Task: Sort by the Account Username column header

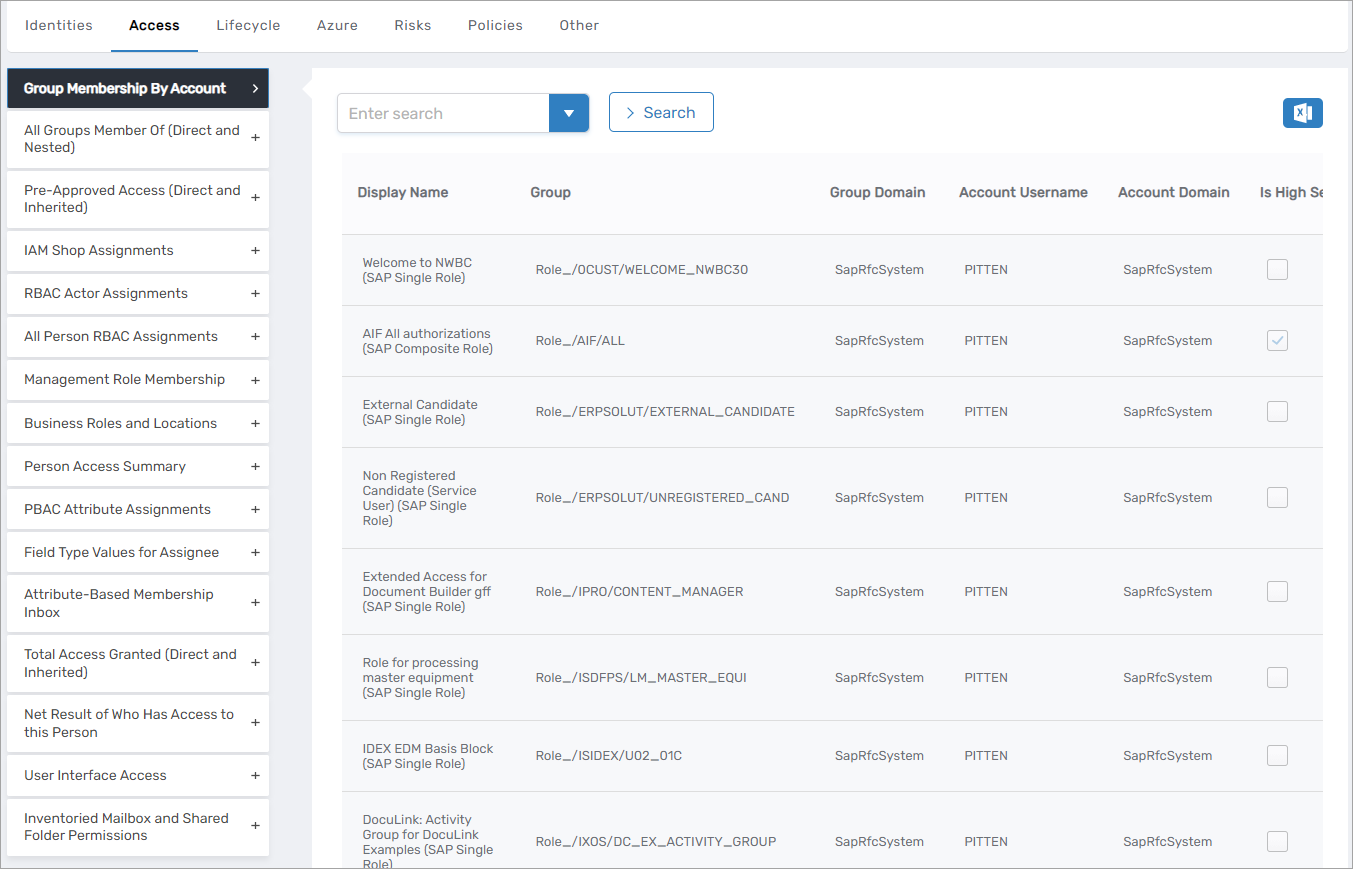Action: pyautogui.click(x=1022, y=192)
